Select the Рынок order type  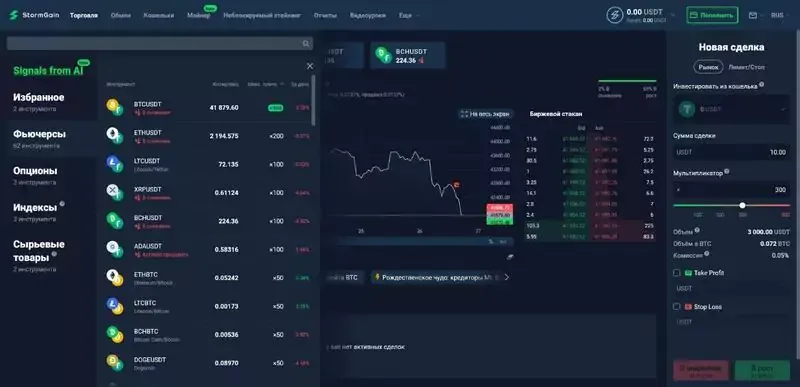pos(708,67)
